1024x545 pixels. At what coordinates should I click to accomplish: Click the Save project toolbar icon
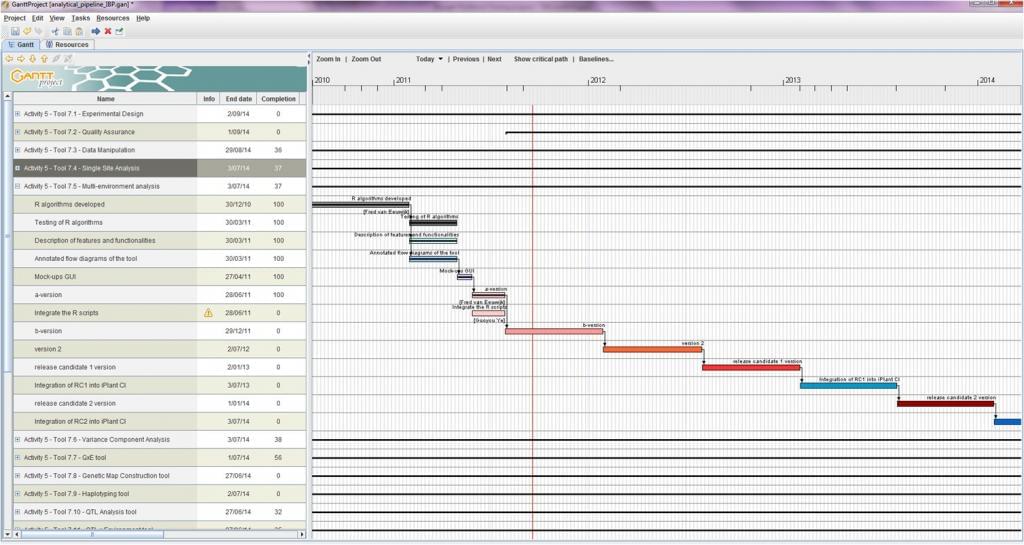point(15,31)
